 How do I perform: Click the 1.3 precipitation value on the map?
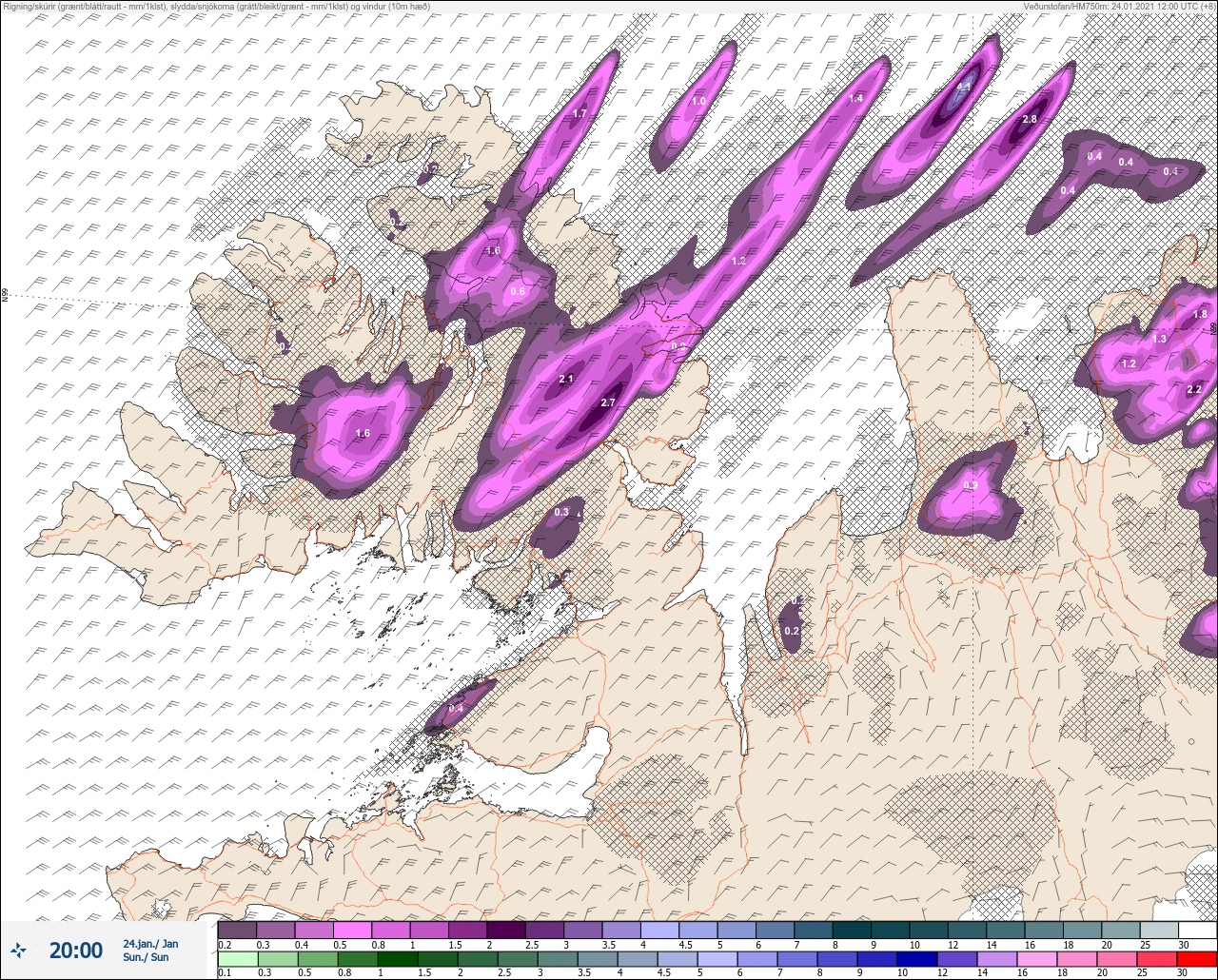click(x=1159, y=339)
